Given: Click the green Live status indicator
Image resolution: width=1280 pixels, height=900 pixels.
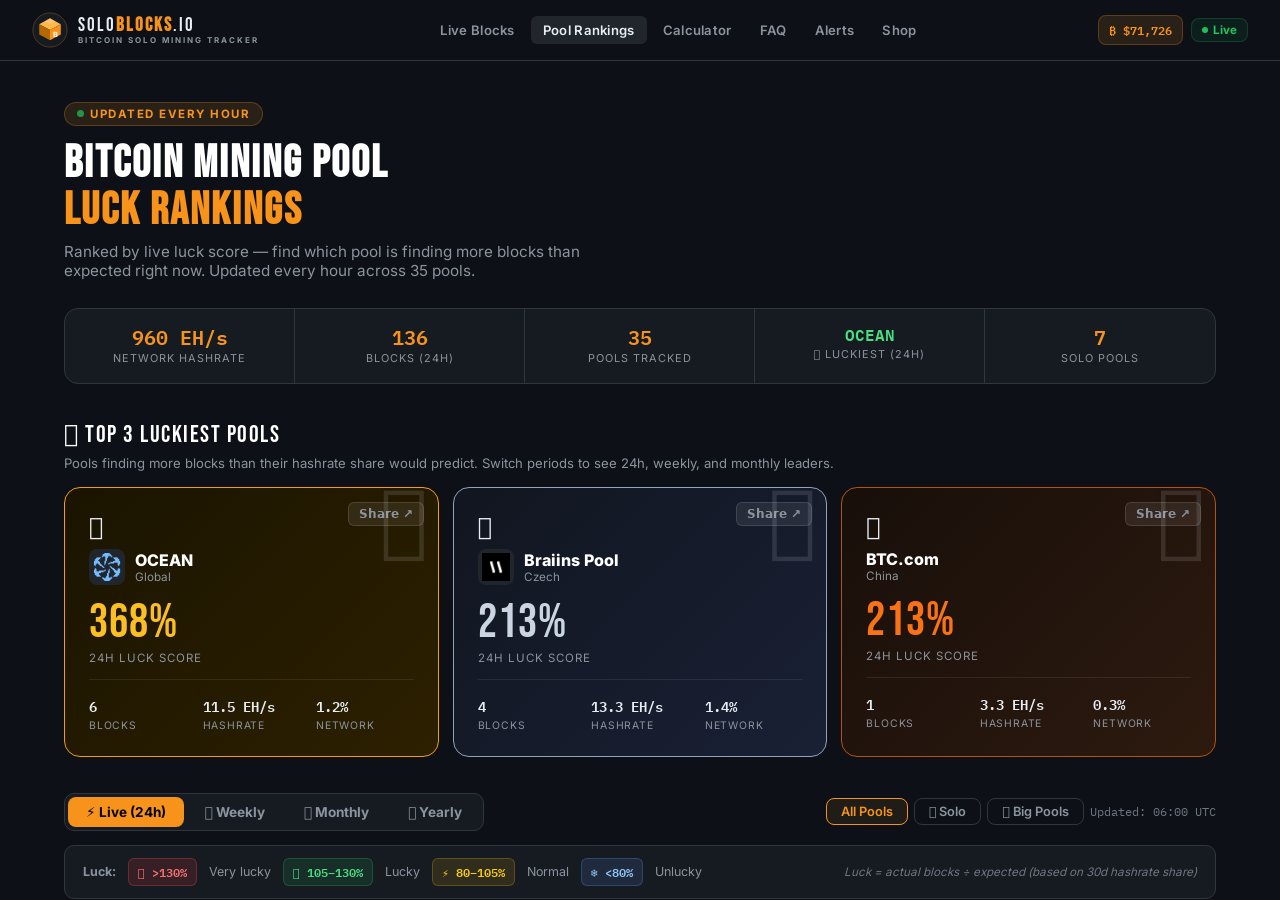Looking at the screenshot, I should point(1219,30).
